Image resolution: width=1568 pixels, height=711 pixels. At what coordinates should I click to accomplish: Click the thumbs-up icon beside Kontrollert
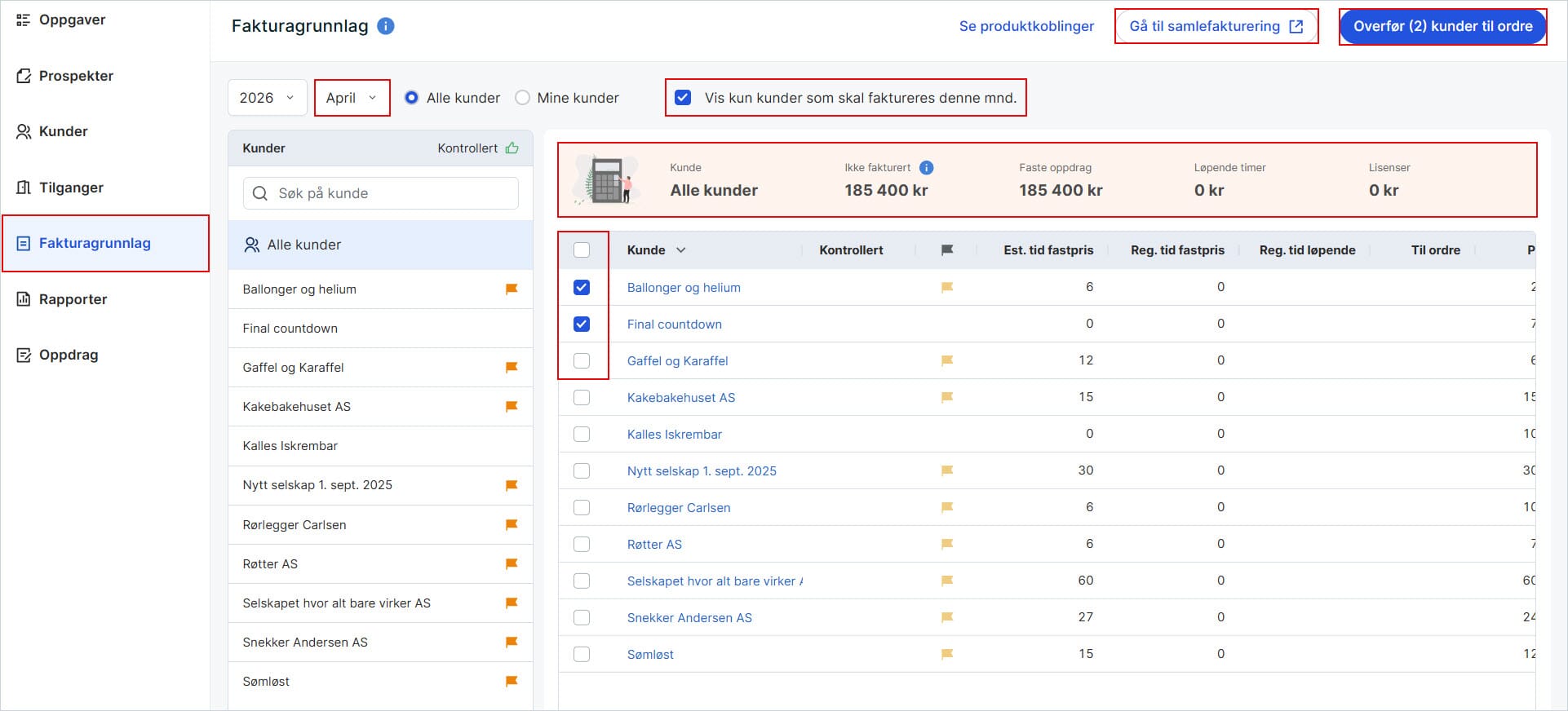coord(512,148)
